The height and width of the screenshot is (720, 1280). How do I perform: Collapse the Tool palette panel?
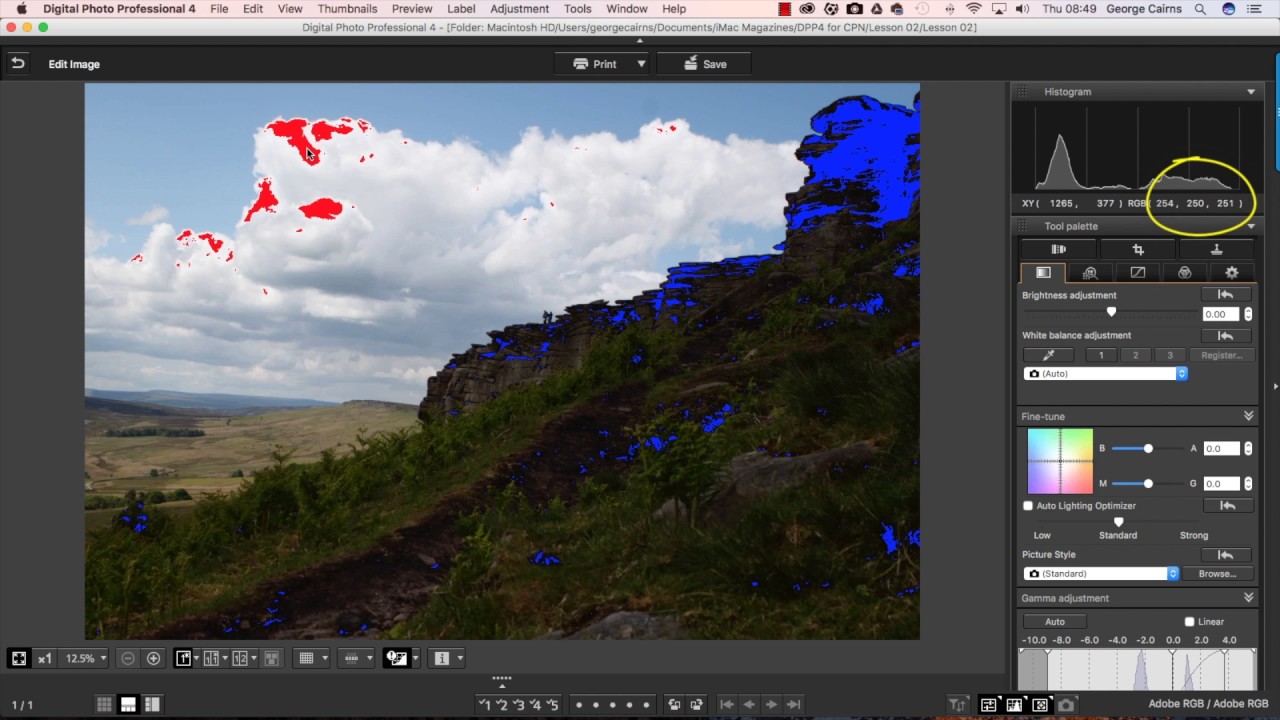[1251, 226]
